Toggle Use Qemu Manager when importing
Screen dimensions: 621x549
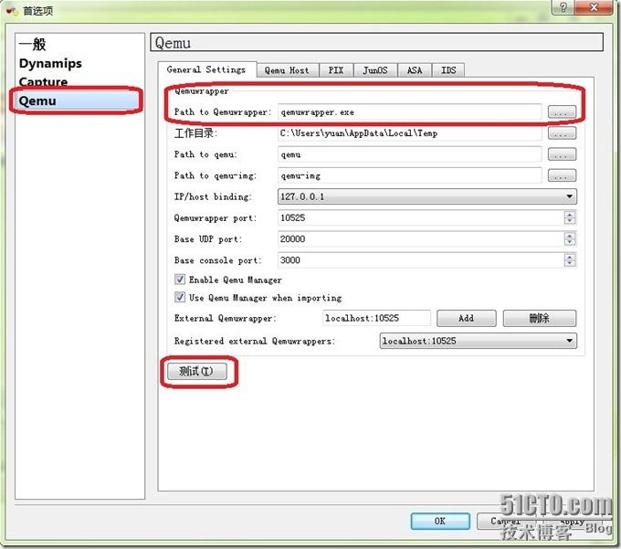(x=180, y=297)
